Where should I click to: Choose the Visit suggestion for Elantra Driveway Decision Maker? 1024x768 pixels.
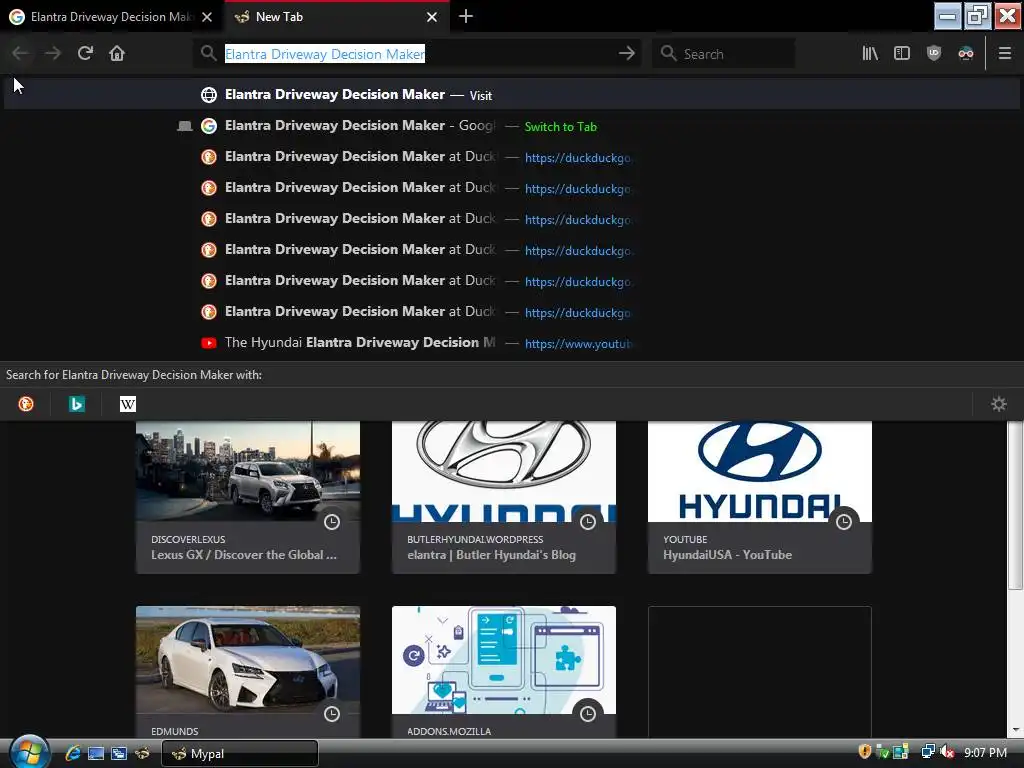[512, 95]
